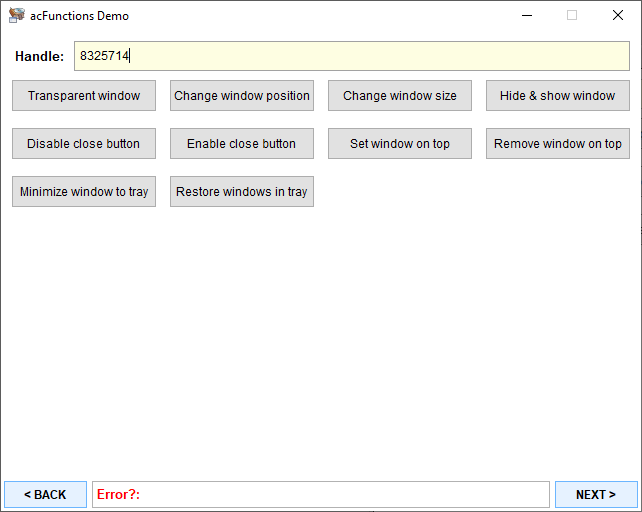
Task: Click the greyed-out maximize window icon
Action: pyautogui.click(x=572, y=16)
